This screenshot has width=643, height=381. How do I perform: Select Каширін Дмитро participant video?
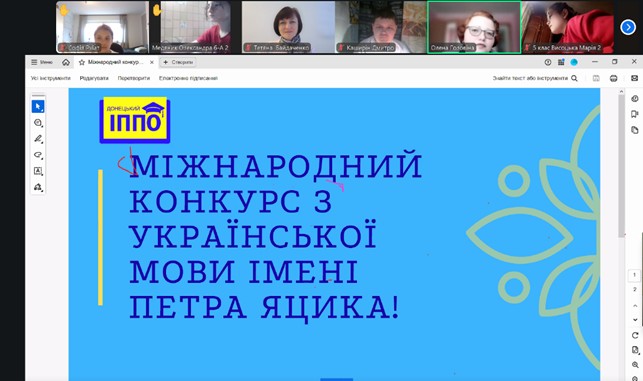point(381,27)
